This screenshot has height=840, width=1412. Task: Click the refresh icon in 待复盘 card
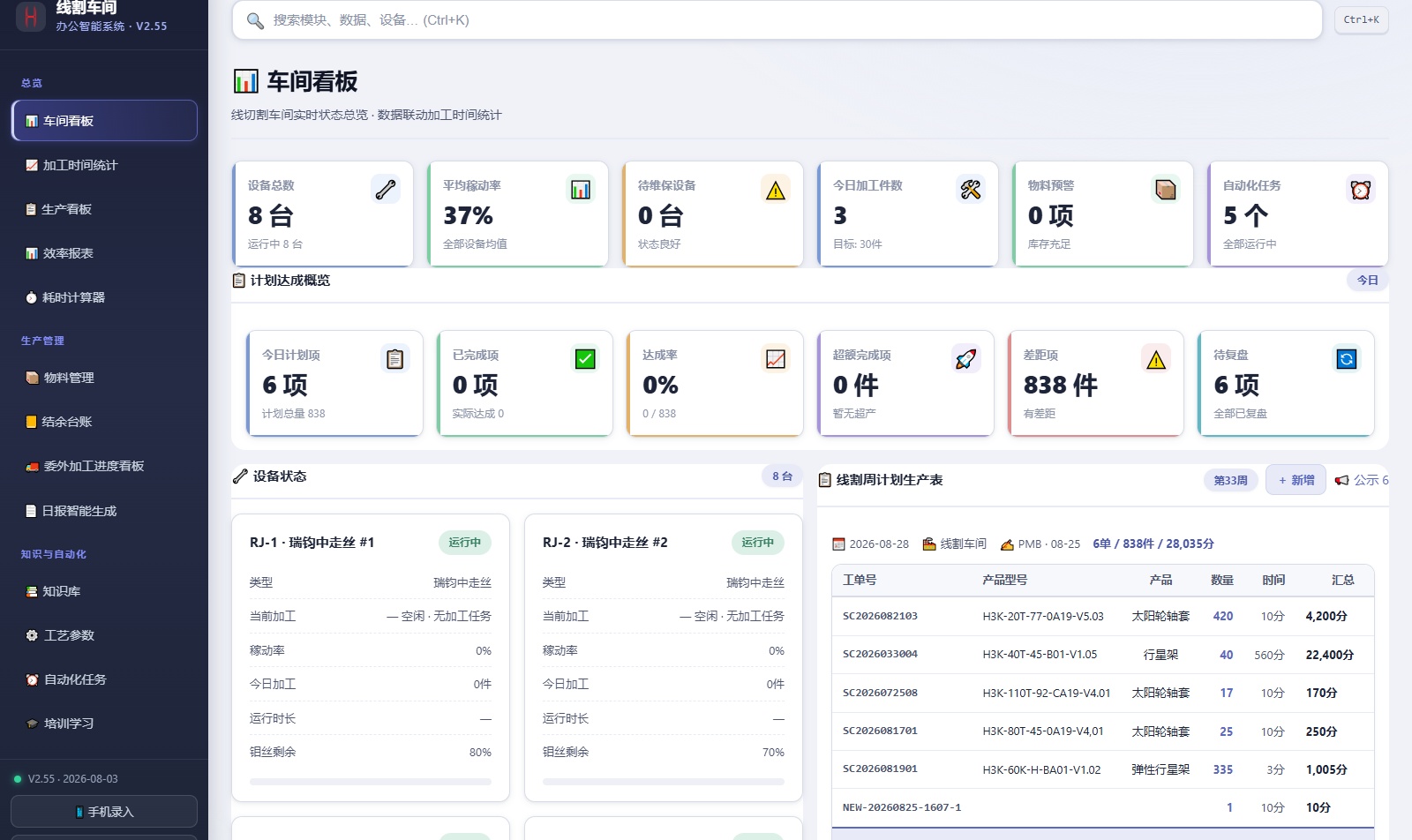[x=1347, y=358]
